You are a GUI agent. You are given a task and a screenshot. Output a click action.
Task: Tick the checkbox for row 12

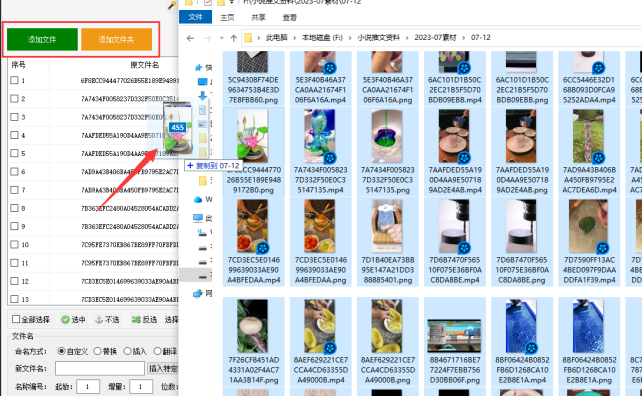14,281
